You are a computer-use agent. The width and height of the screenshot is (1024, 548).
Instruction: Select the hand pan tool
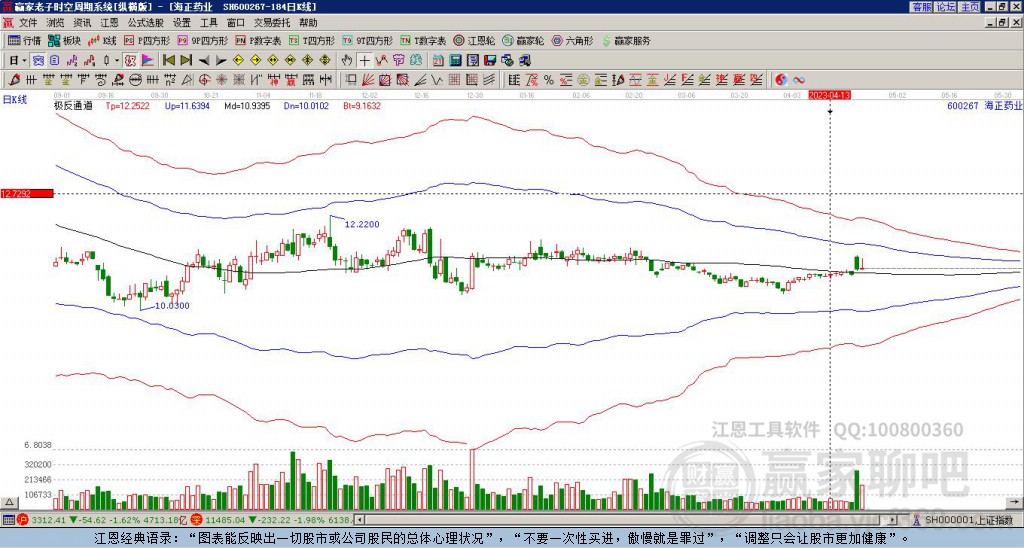[346, 61]
